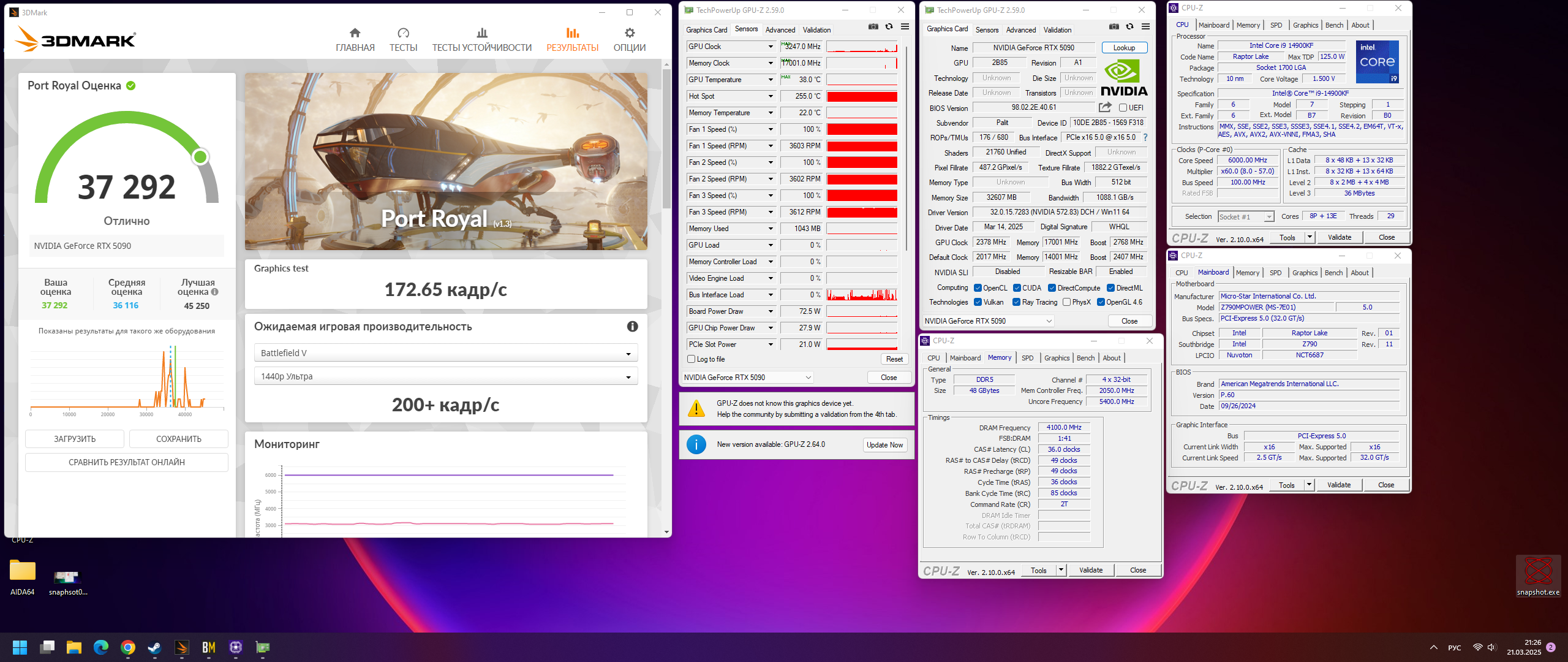1568x662 pixels.
Task: Click the info icon beside Лучшая оценка
Action: [215, 292]
